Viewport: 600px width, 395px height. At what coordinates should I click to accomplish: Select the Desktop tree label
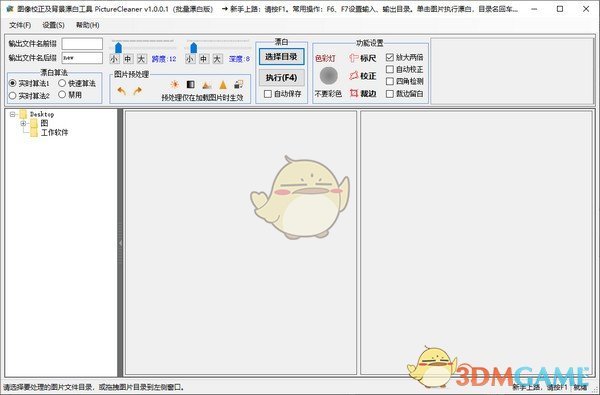pos(42,114)
